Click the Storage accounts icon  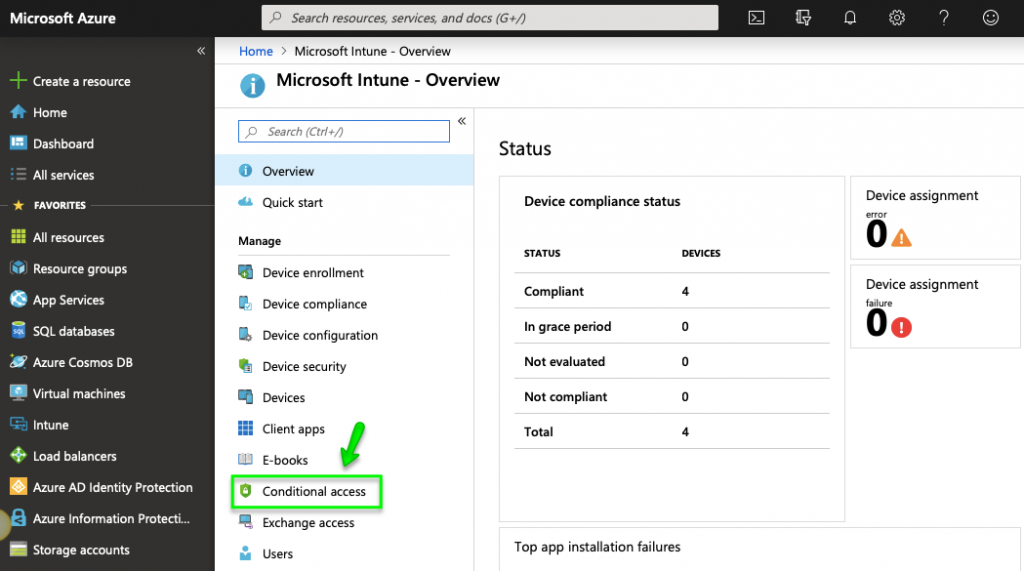click(x=18, y=549)
